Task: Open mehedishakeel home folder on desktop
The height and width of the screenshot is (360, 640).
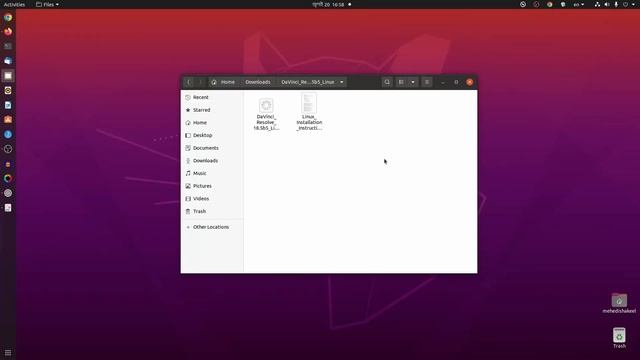Action: [619, 303]
